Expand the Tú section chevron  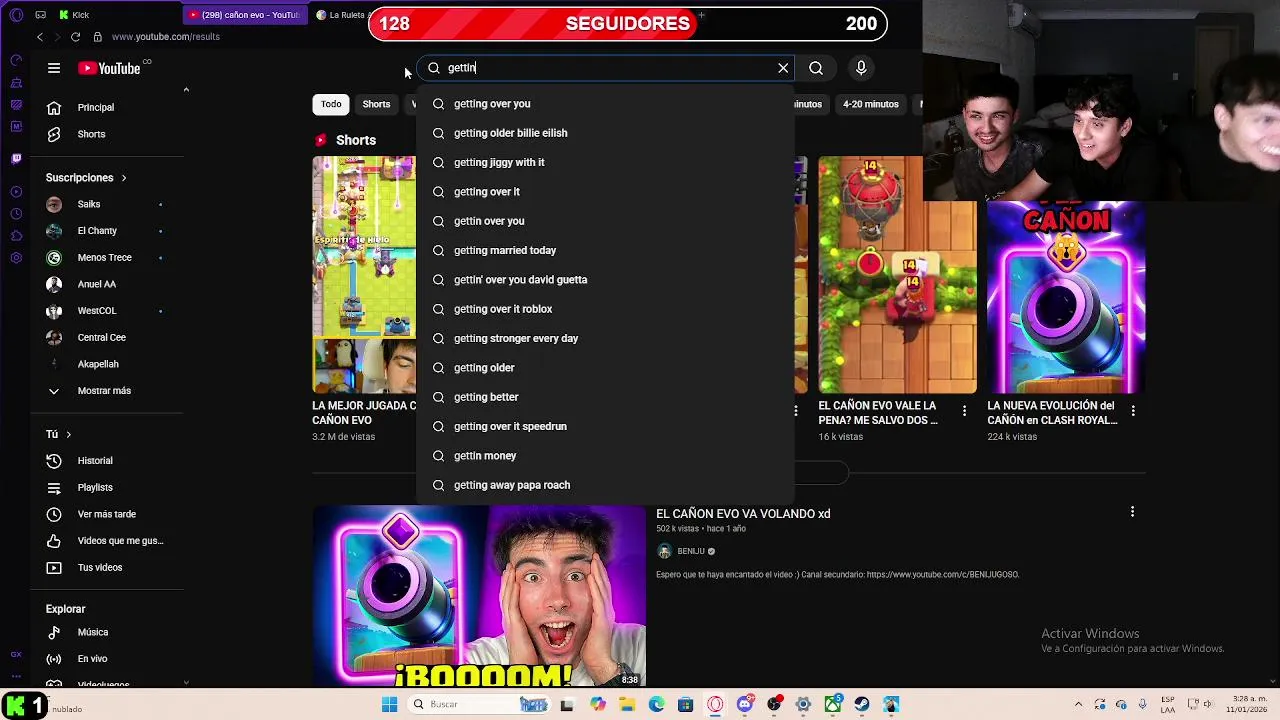click(x=68, y=435)
